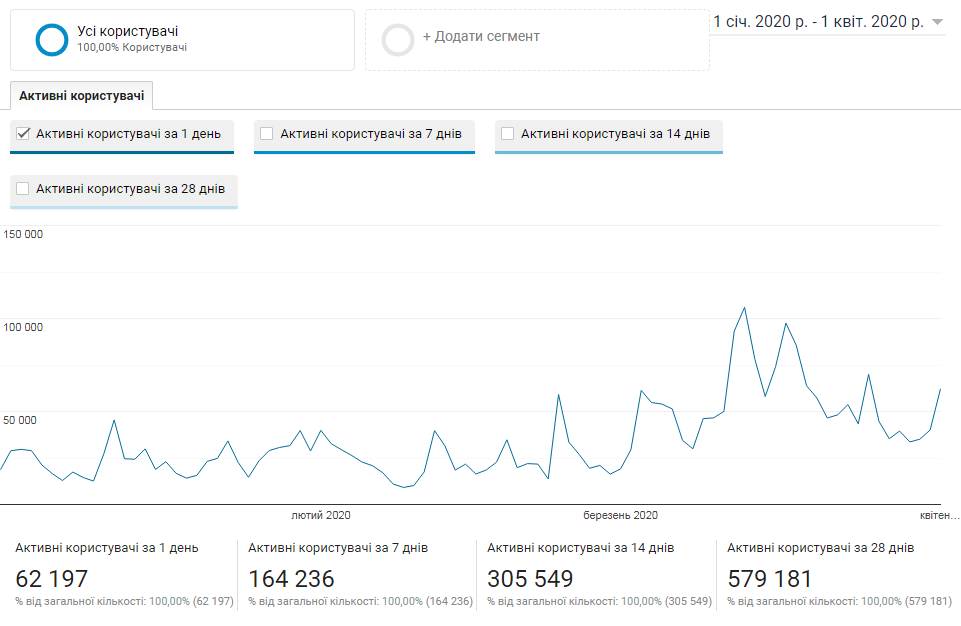Click the blue Усі користувачі segment circle
This screenshot has width=961, height=626.
(x=51, y=40)
